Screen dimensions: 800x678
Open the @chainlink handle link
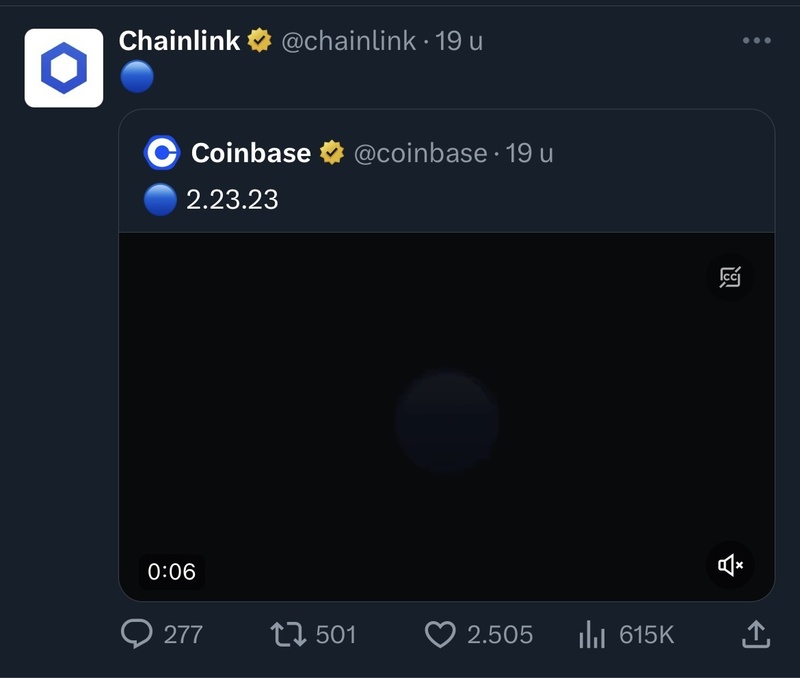pos(348,42)
